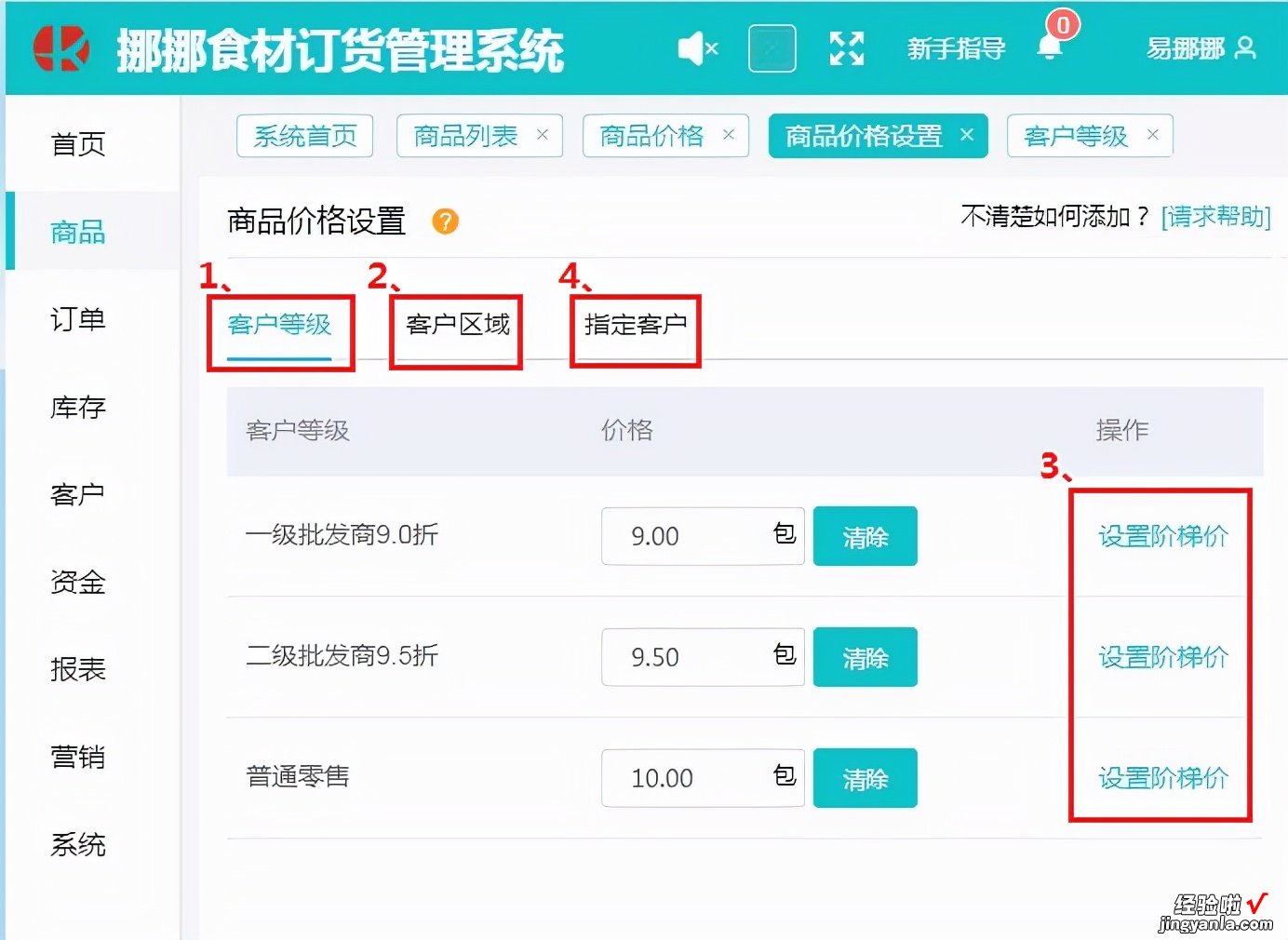Viewport: 1288px width, 940px height.
Task: Select the 商品价格设置 tab
Action: click(x=864, y=136)
